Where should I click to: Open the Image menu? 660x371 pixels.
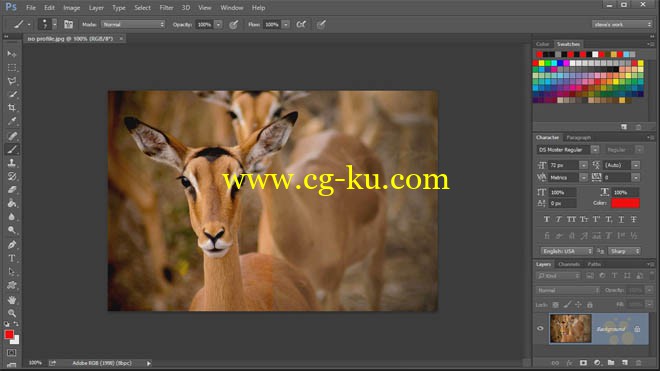pos(72,8)
